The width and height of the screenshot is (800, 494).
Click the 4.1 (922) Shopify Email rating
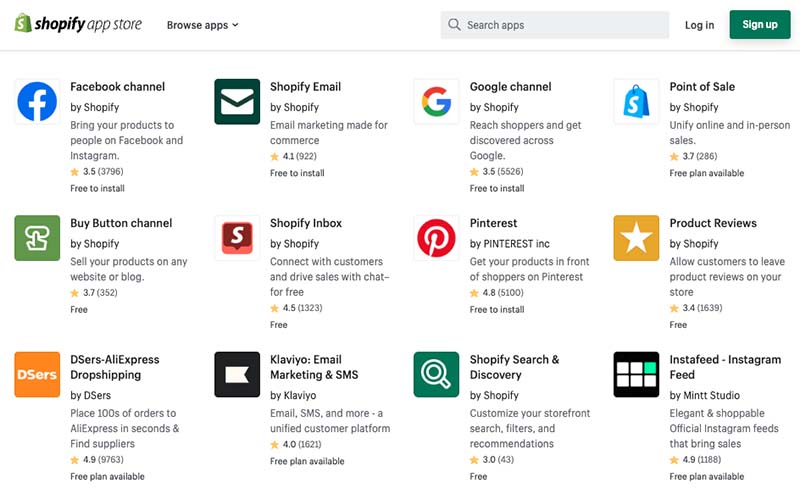point(293,156)
